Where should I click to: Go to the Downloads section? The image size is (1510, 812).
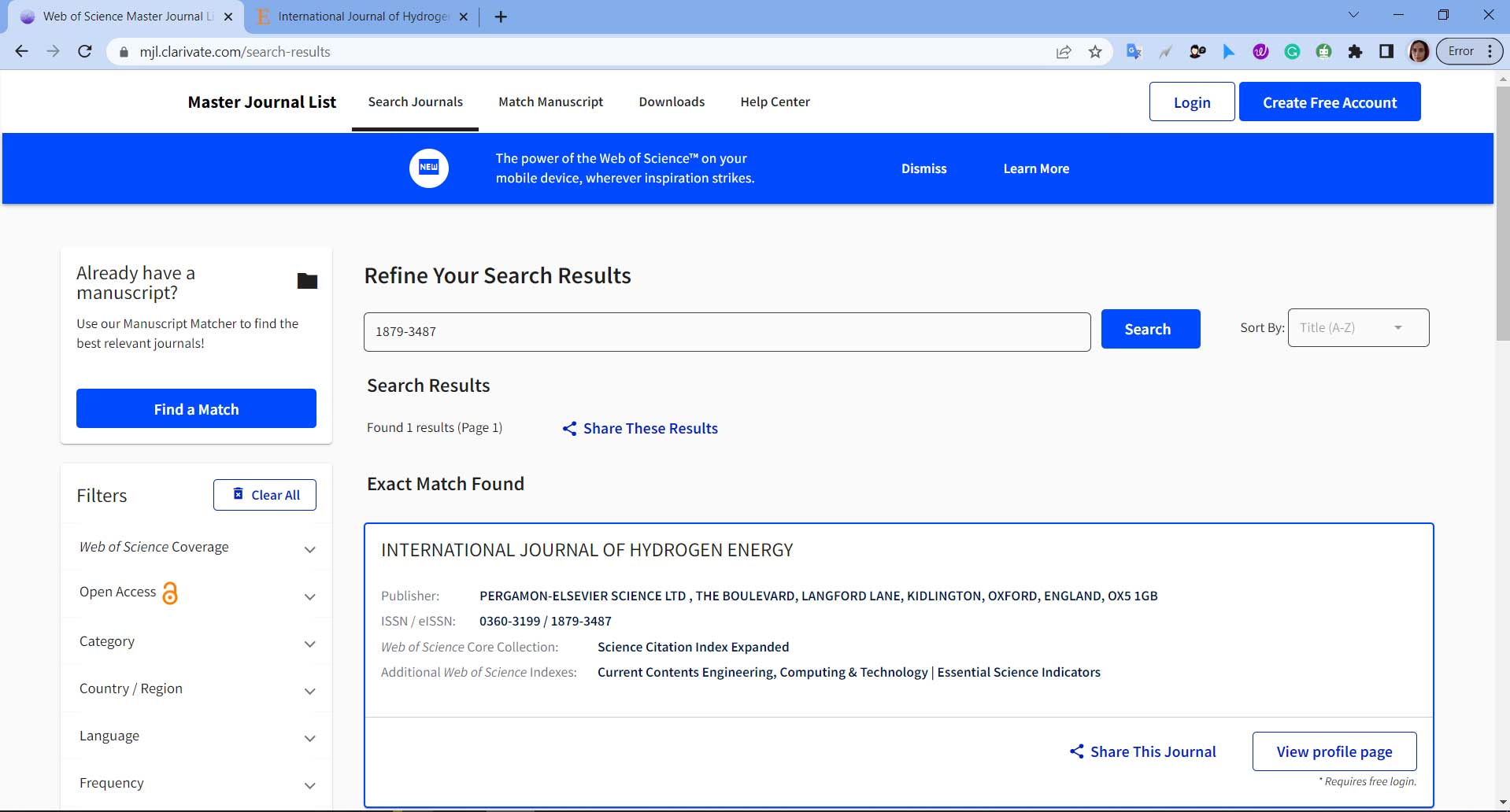point(672,101)
